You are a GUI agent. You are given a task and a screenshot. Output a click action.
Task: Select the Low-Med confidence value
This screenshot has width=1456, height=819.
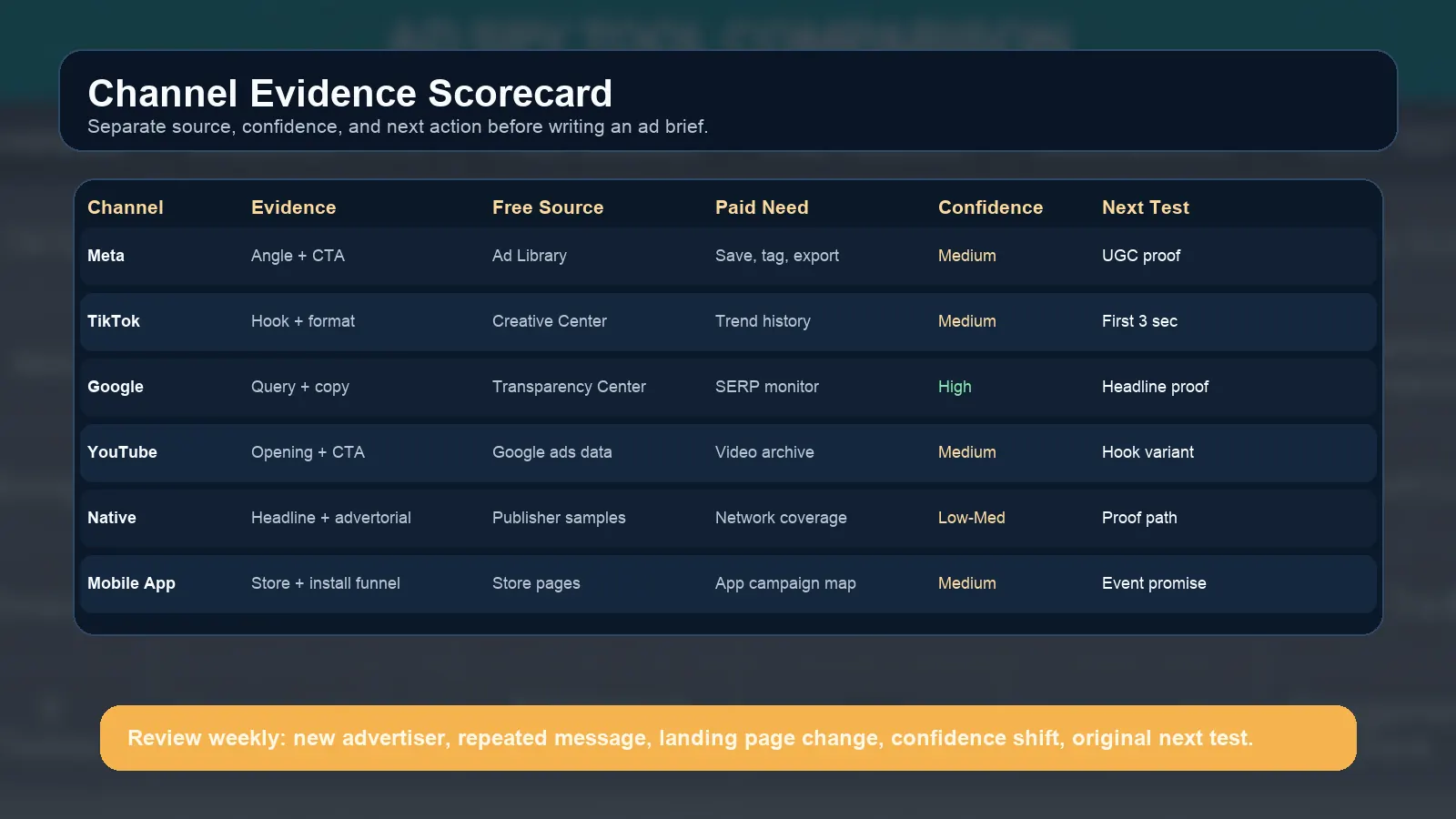coord(971,518)
